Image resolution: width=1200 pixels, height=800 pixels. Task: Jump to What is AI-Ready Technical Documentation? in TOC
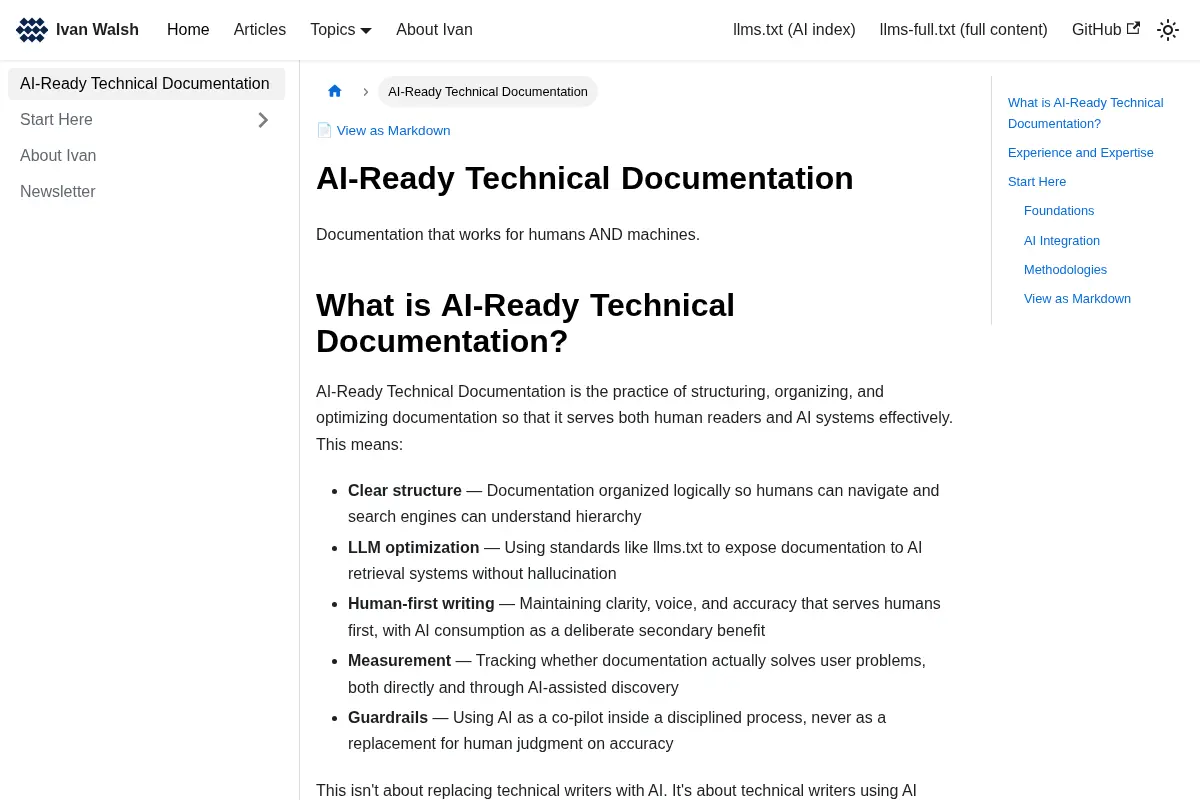click(1086, 113)
